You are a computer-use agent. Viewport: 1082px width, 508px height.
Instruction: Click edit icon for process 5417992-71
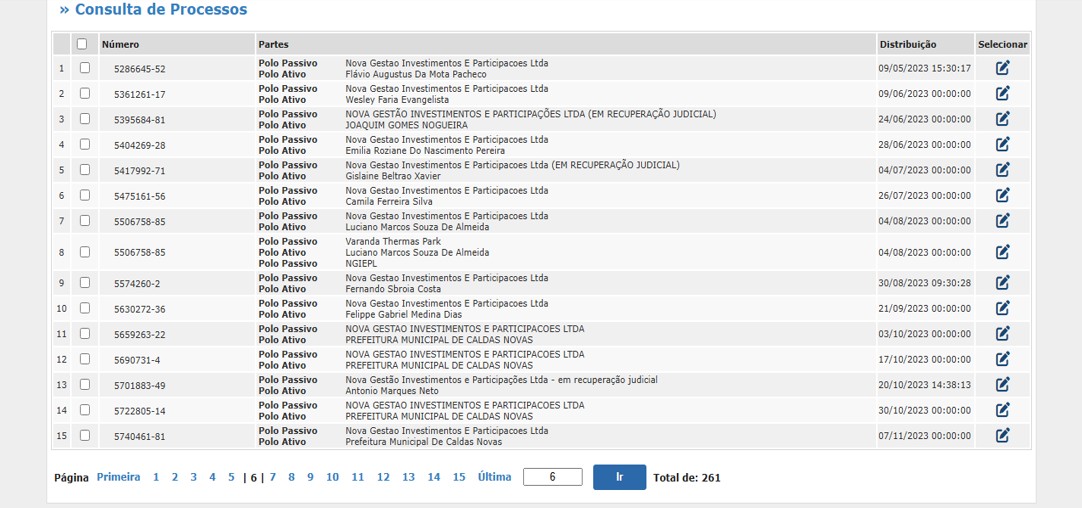[x=1002, y=170]
